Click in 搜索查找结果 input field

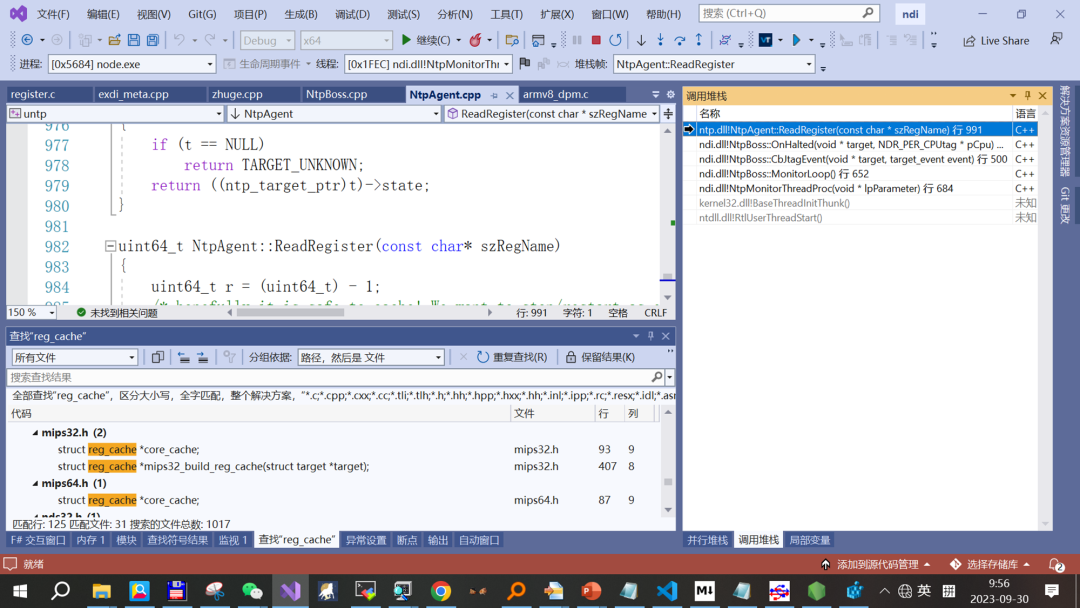(x=329, y=377)
